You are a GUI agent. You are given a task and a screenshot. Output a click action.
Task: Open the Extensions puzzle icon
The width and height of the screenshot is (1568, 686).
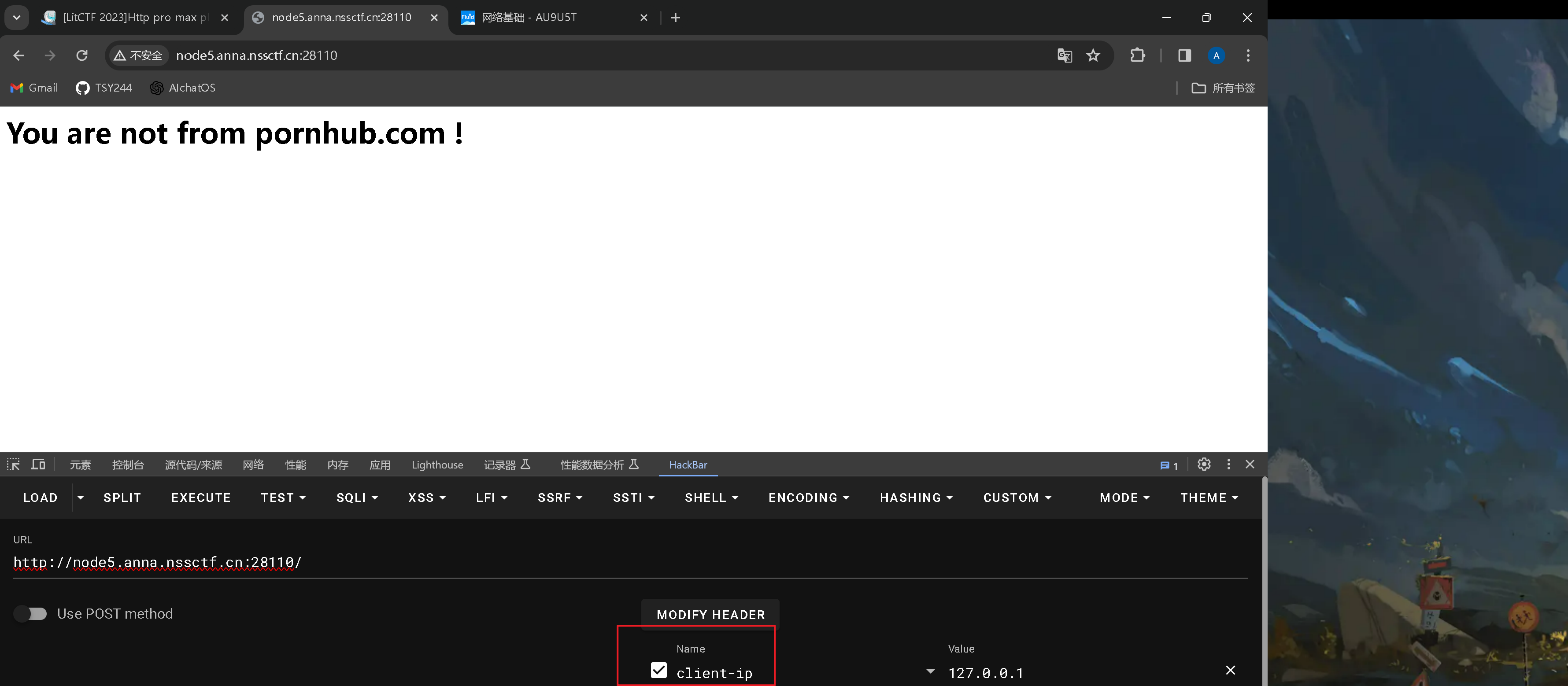coord(1137,55)
